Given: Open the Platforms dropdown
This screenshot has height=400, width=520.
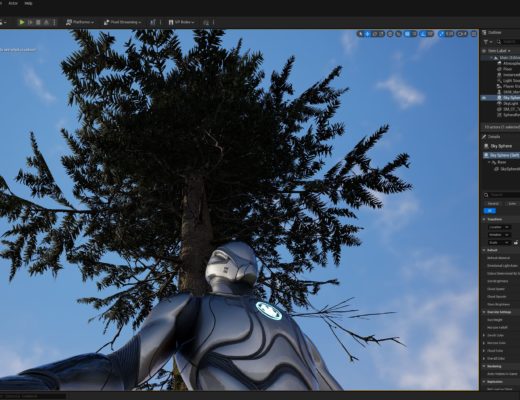Looking at the screenshot, I should click(80, 22).
